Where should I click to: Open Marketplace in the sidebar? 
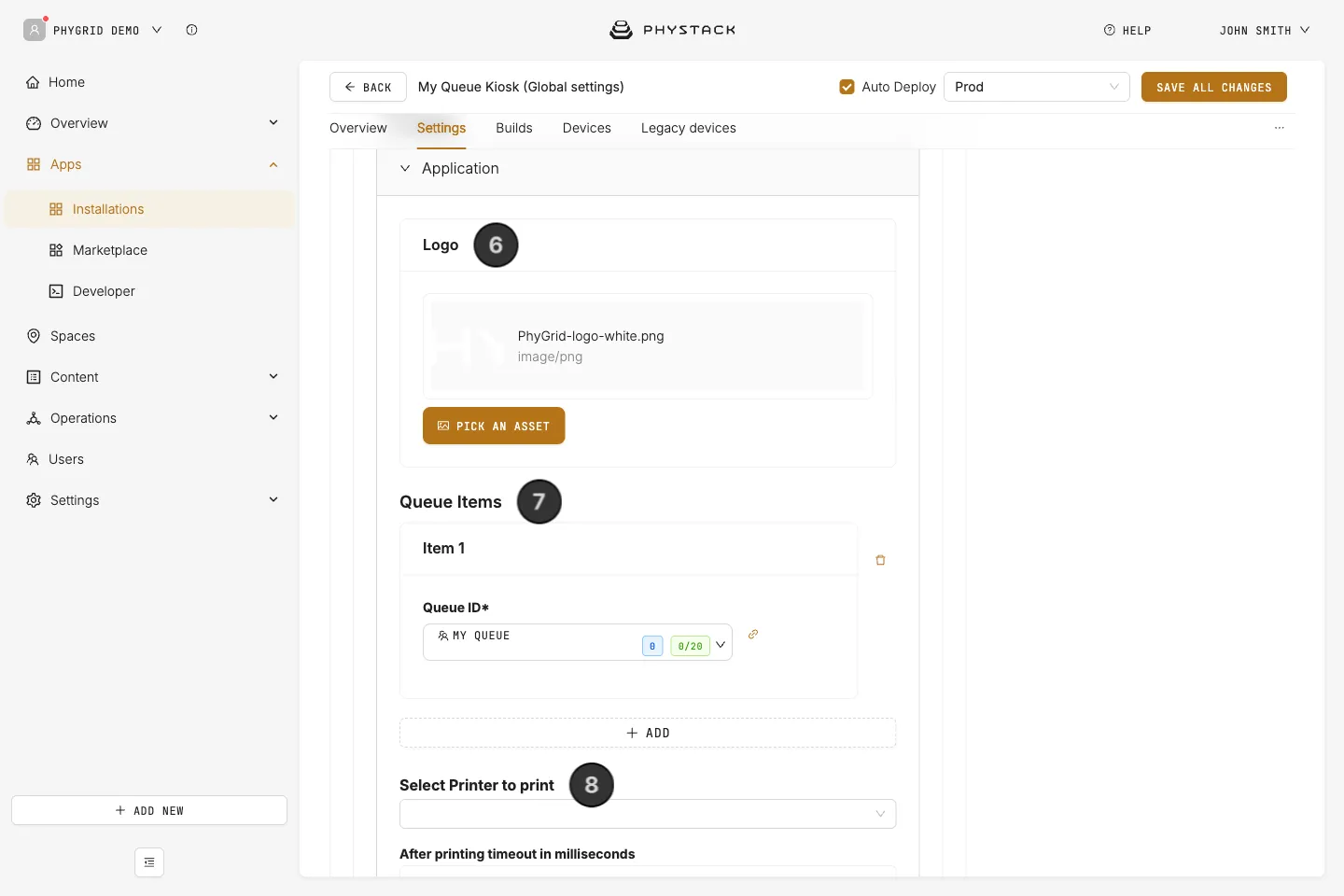click(x=110, y=250)
